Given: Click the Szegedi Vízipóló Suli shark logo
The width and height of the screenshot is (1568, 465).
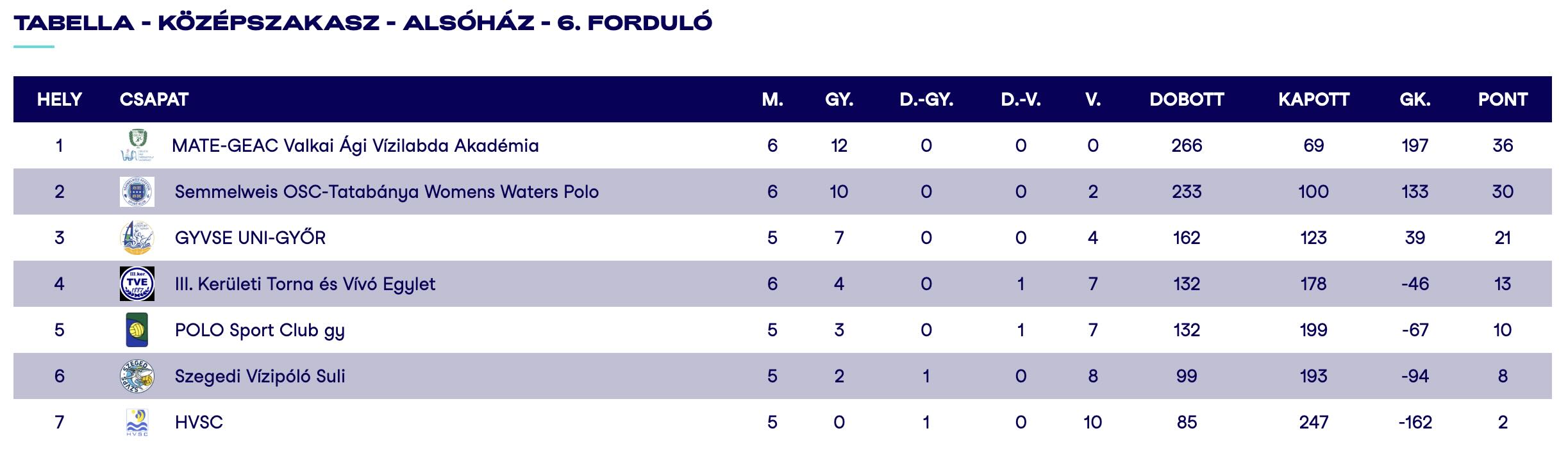Looking at the screenshot, I should tap(137, 376).
